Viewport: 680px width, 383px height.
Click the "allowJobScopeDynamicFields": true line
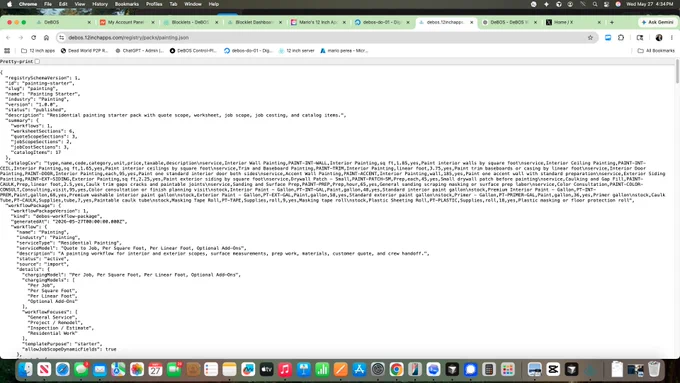[x=69, y=349]
